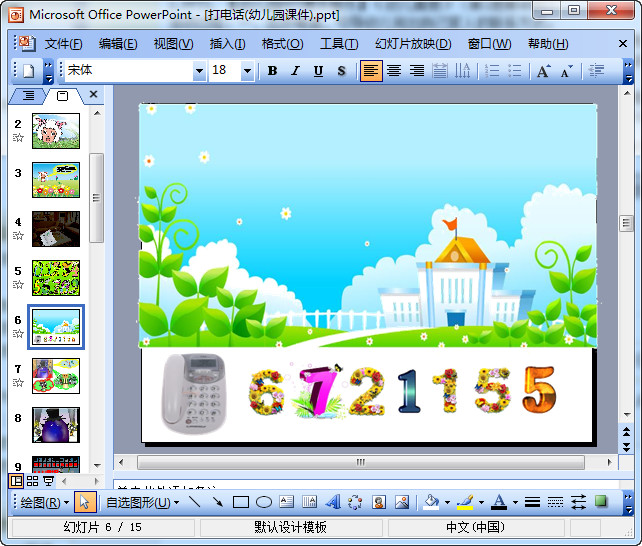Close the slides pane
The height and width of the screenshot is (546, 642).
click(x=93, y=95)
